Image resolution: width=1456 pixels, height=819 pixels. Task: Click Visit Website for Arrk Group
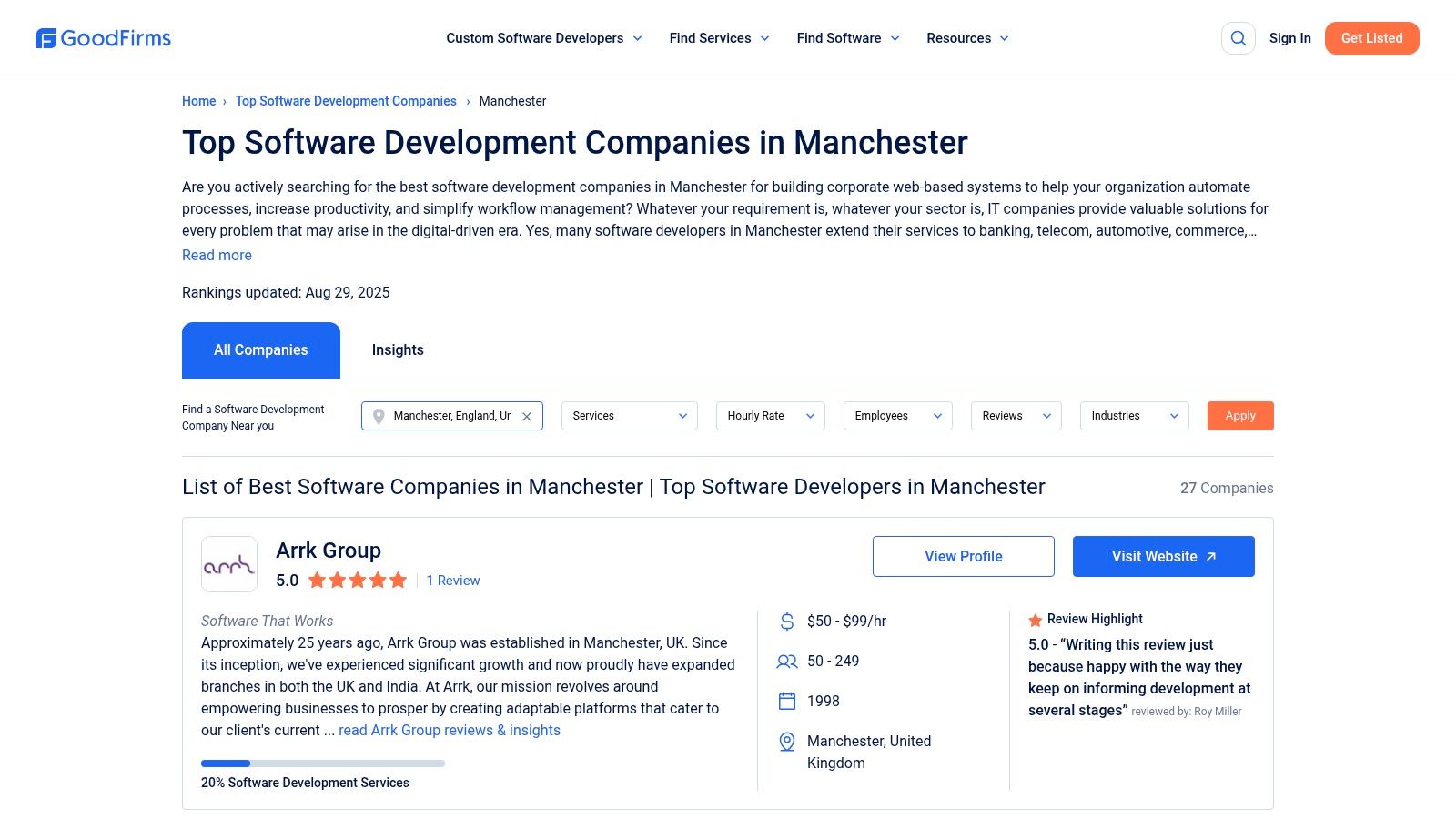point(1164,556)
